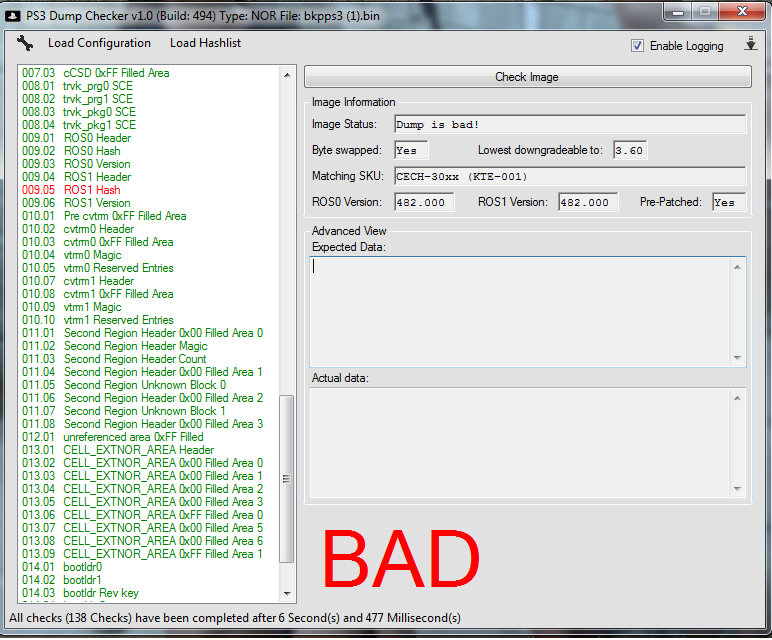This screenshot has width=772, height=640.
Task: Click checklist scrollbar down arrow
Action: tap(287, 594)
